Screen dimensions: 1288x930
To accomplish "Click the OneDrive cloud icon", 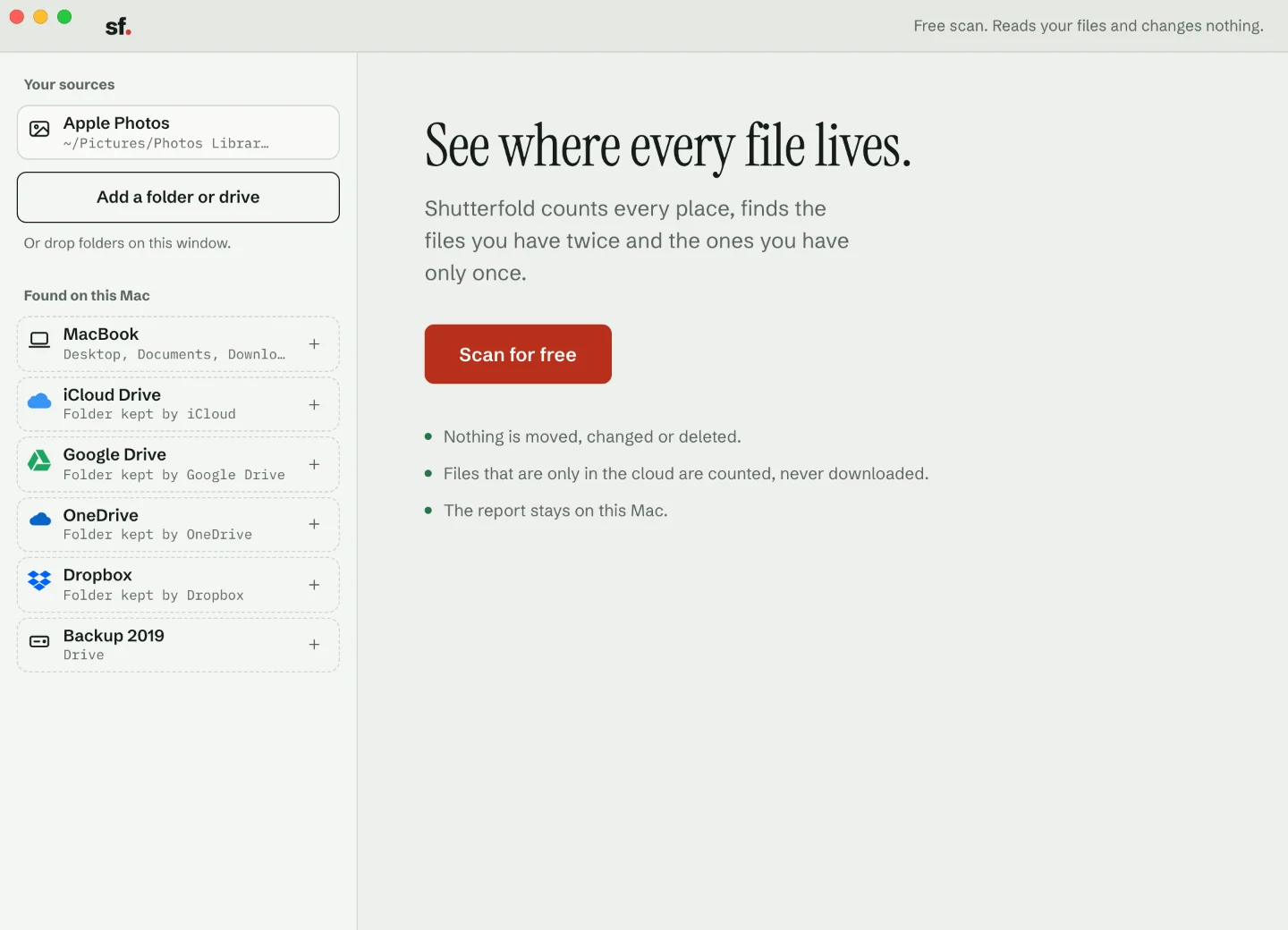I will pos(39,520).
